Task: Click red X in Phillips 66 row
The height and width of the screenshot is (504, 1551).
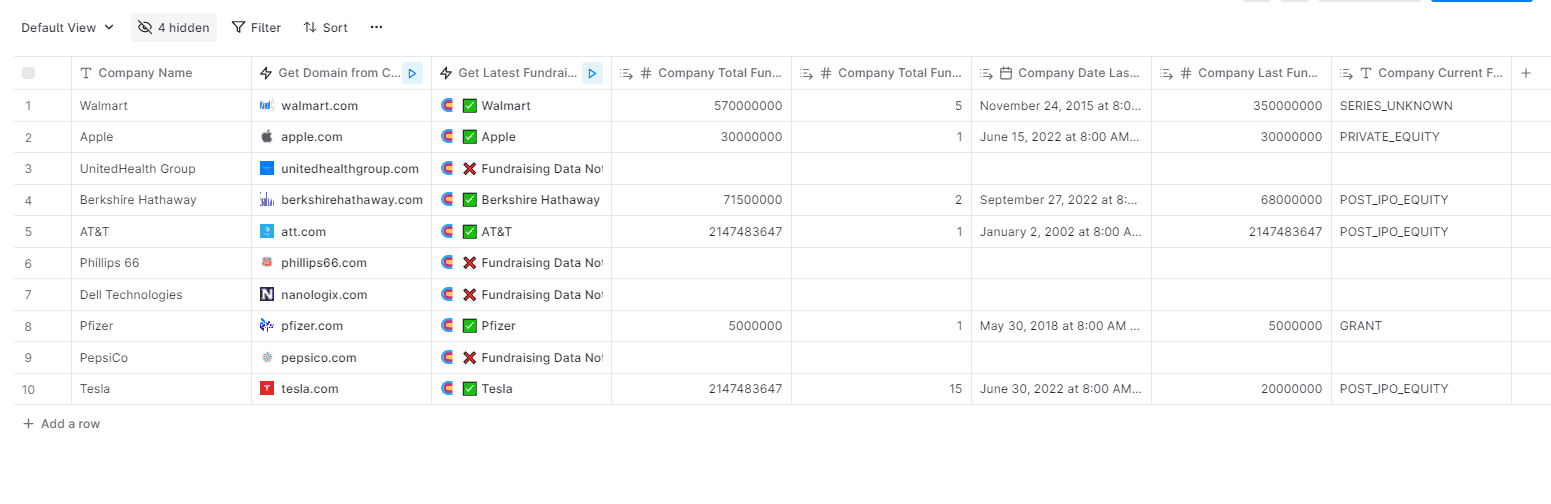Action: pos(469,263)
